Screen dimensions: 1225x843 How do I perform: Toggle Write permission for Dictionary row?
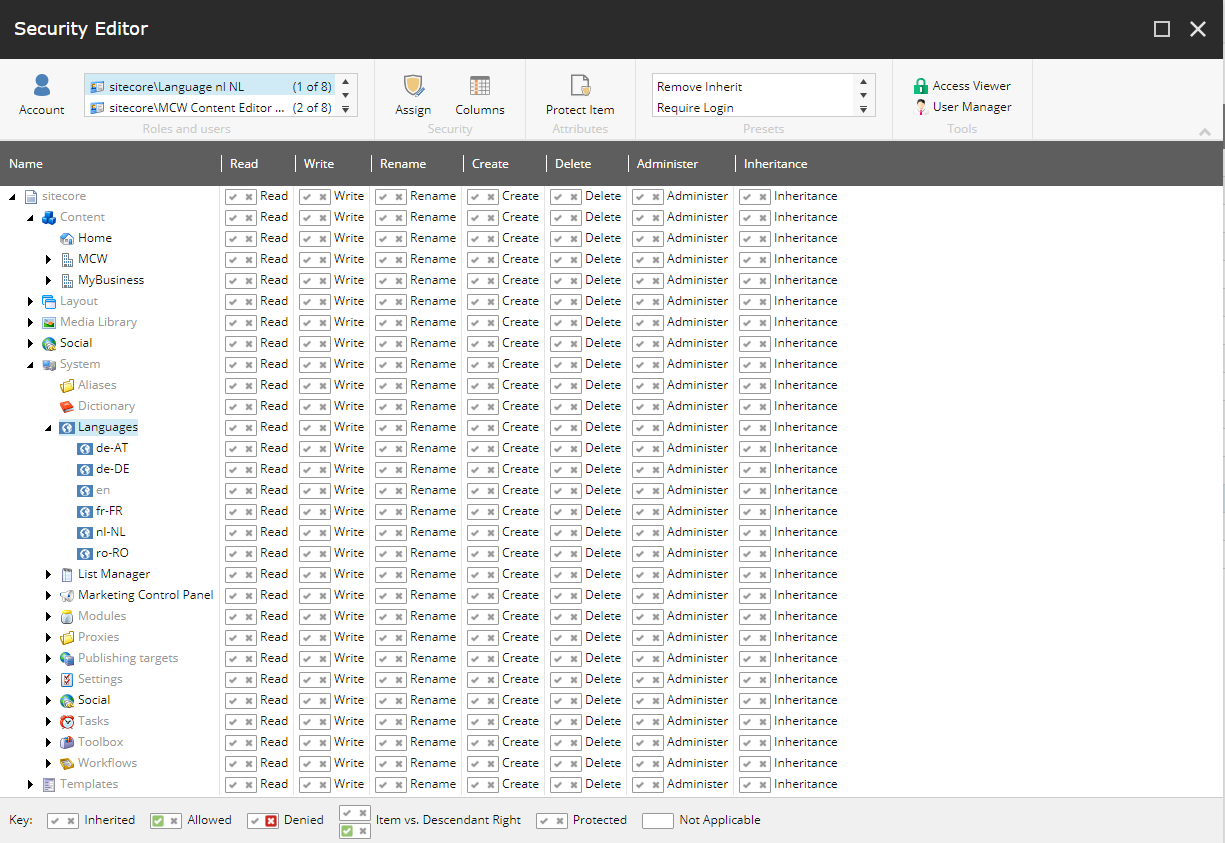[315, 406]
